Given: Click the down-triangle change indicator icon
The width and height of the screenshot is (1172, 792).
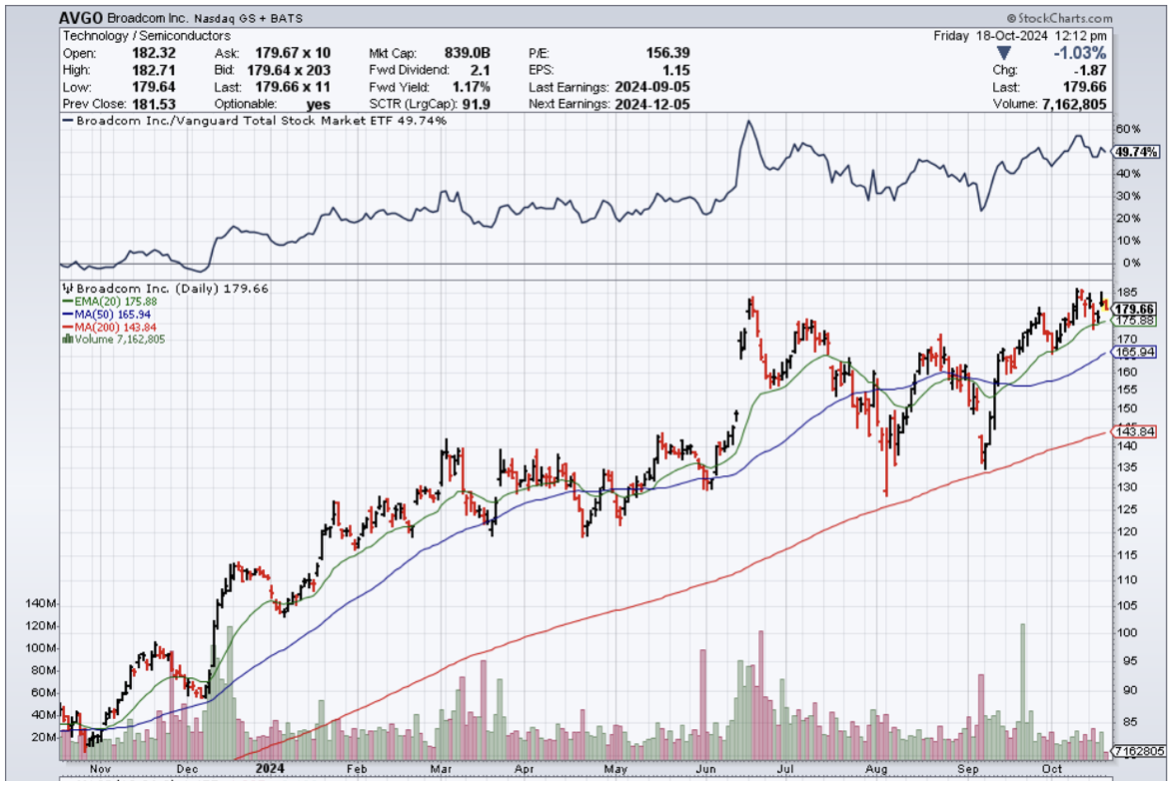Looking at the screenshot, I should click(1004, 53).
